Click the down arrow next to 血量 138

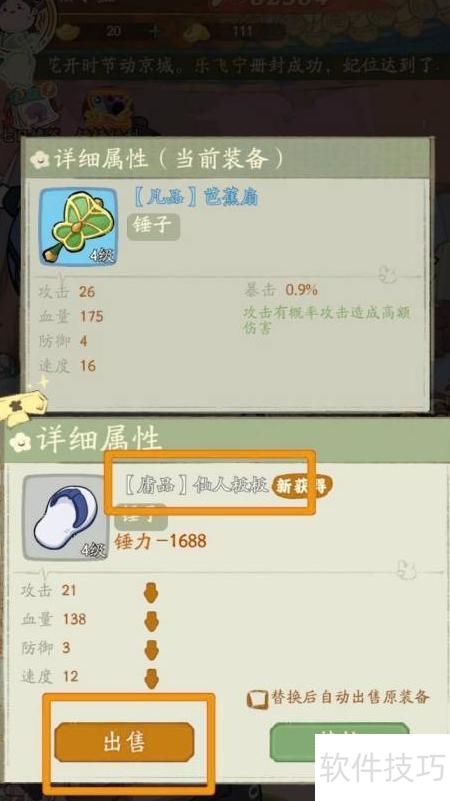tap(151, 622)
